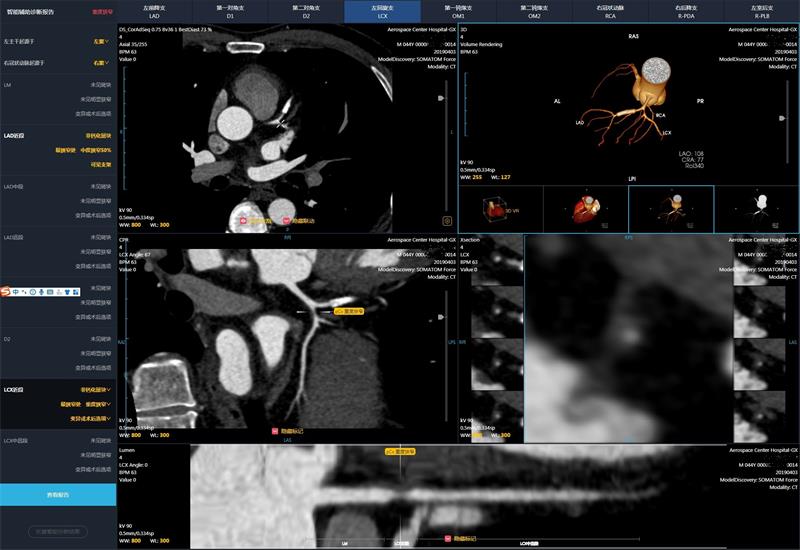Select the D2 segment row in report panel

(58, 353)
